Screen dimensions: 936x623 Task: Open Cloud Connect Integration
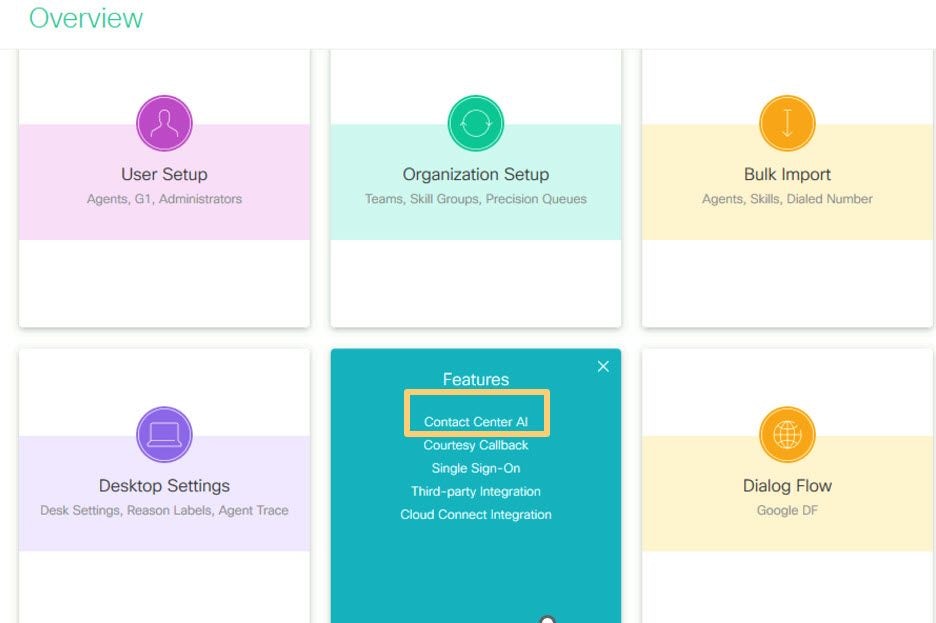(x=476, y=514)
